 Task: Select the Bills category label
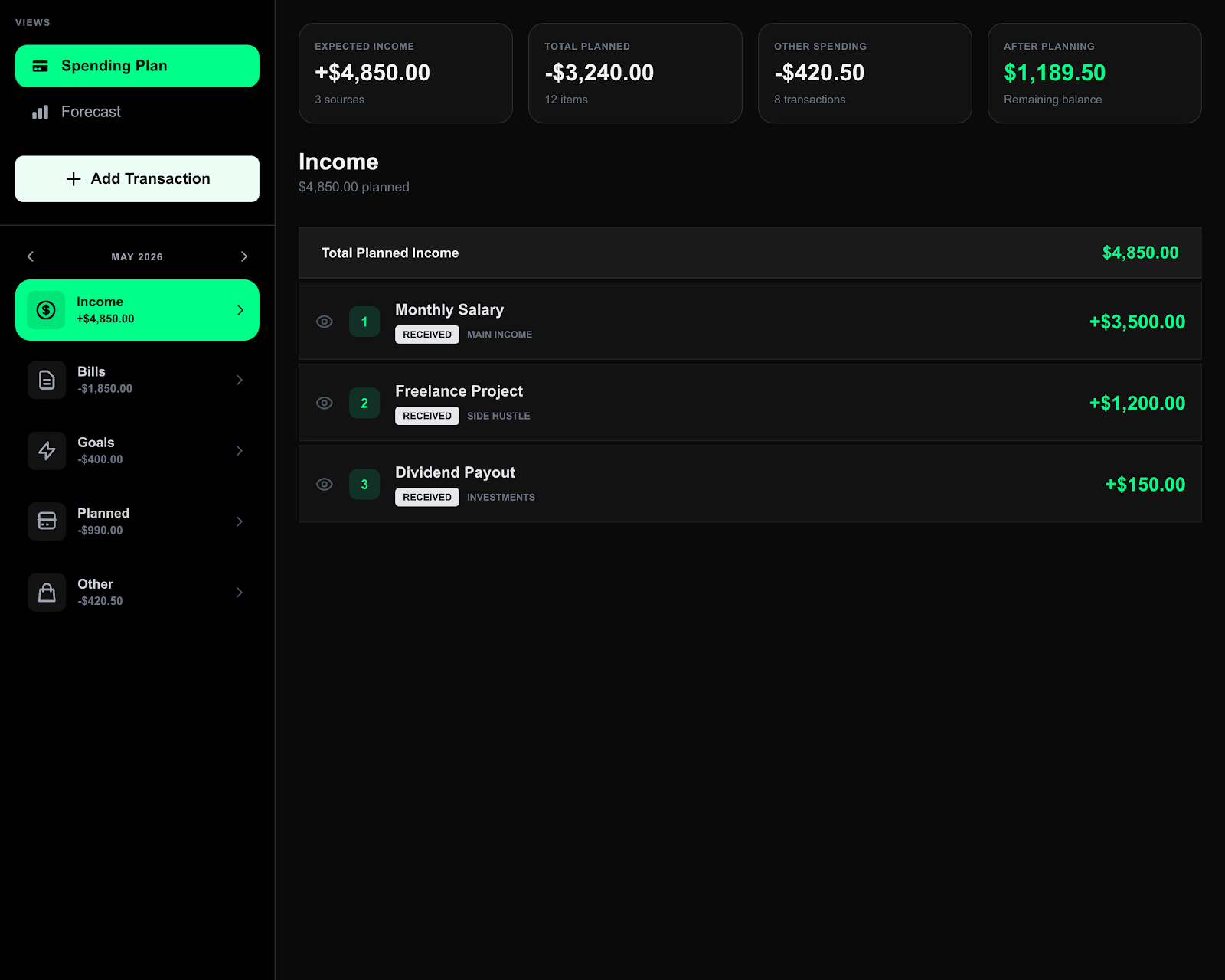click(91, 371)
